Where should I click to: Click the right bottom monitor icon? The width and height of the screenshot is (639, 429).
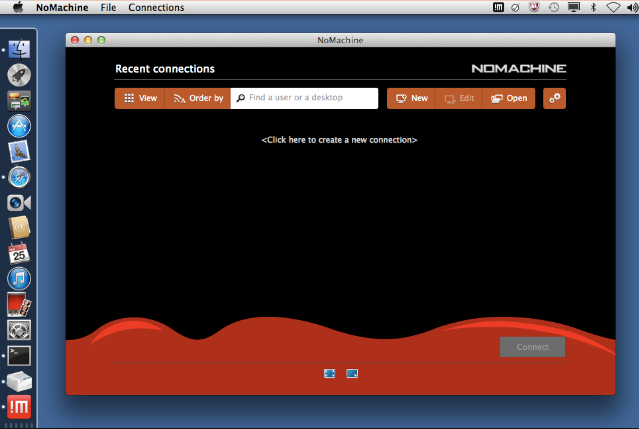(352, 373)
